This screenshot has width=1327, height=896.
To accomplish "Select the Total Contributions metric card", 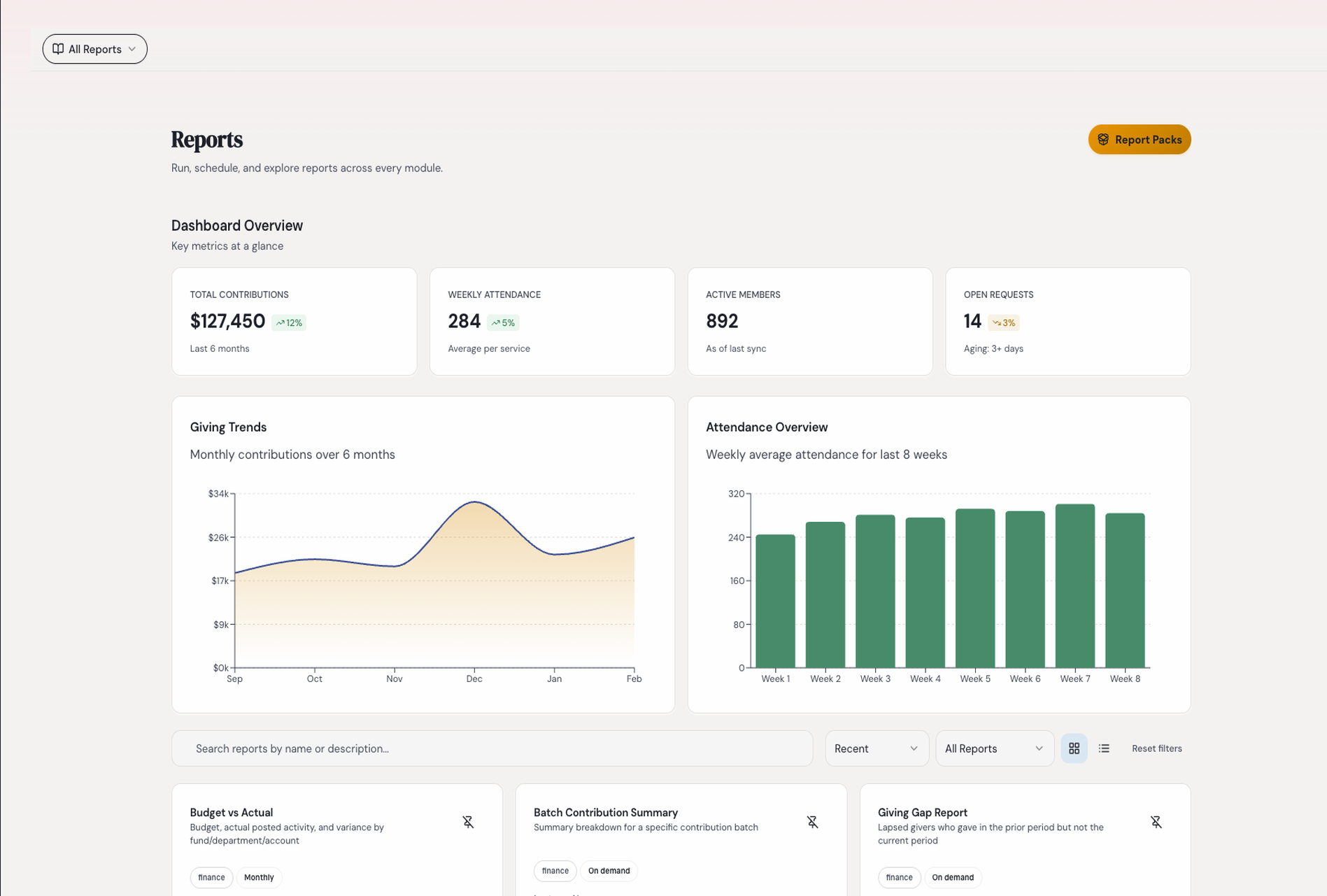I will point(295,322).
